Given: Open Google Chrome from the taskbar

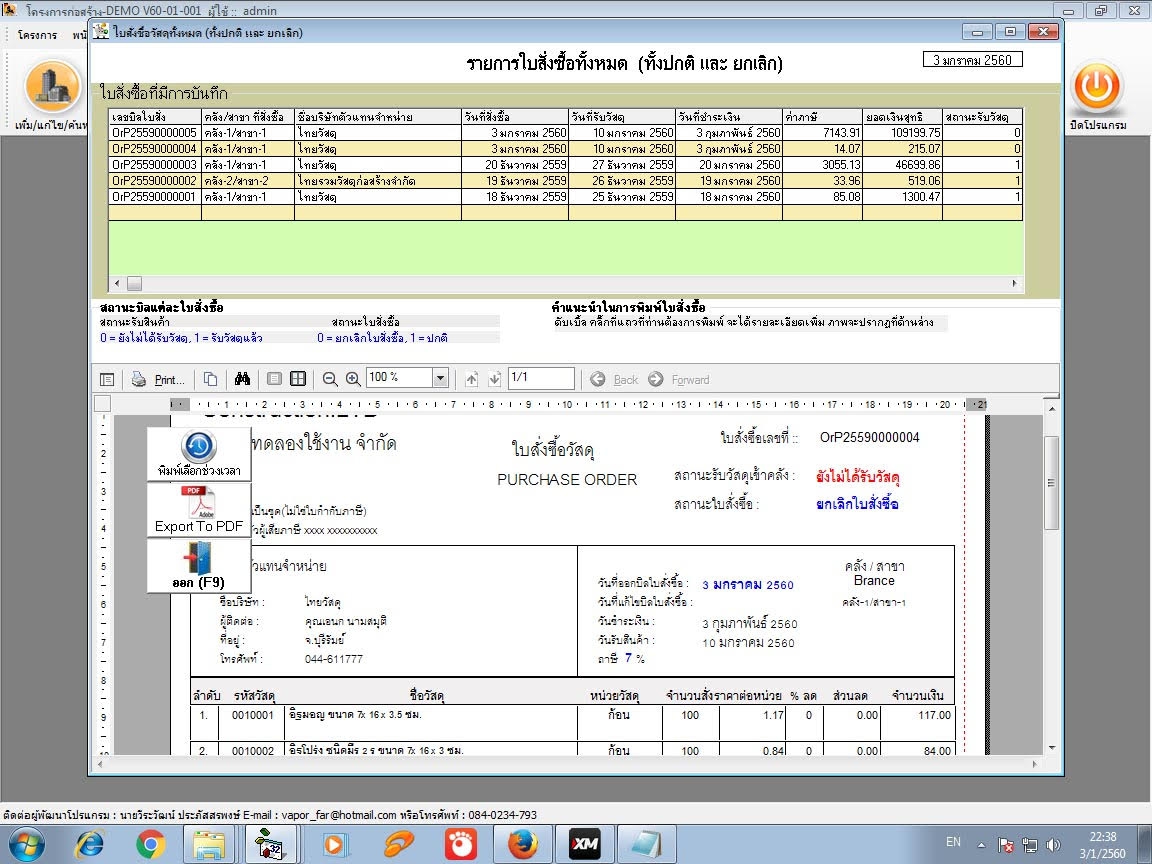Looking at the screenshot, I should pos(151,845).
